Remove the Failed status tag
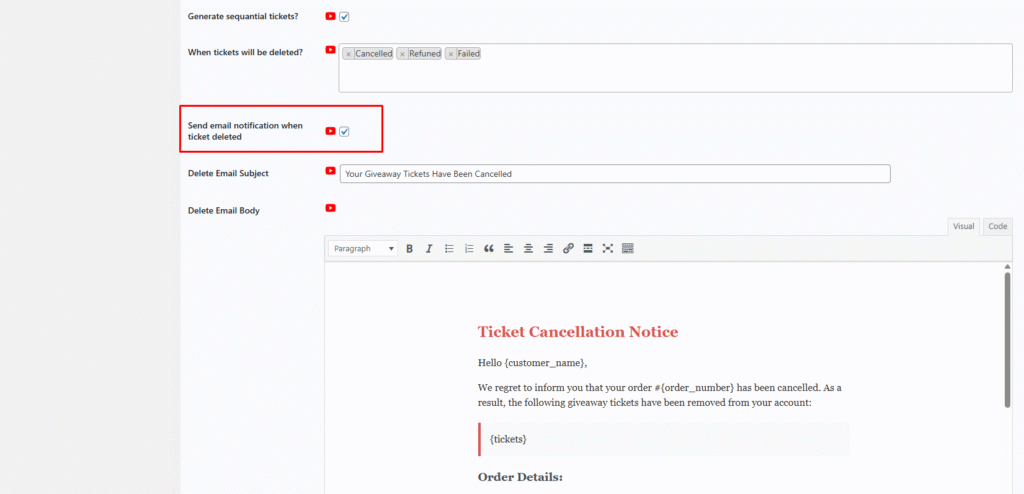The image size is (1024, 494). (451, 54)
